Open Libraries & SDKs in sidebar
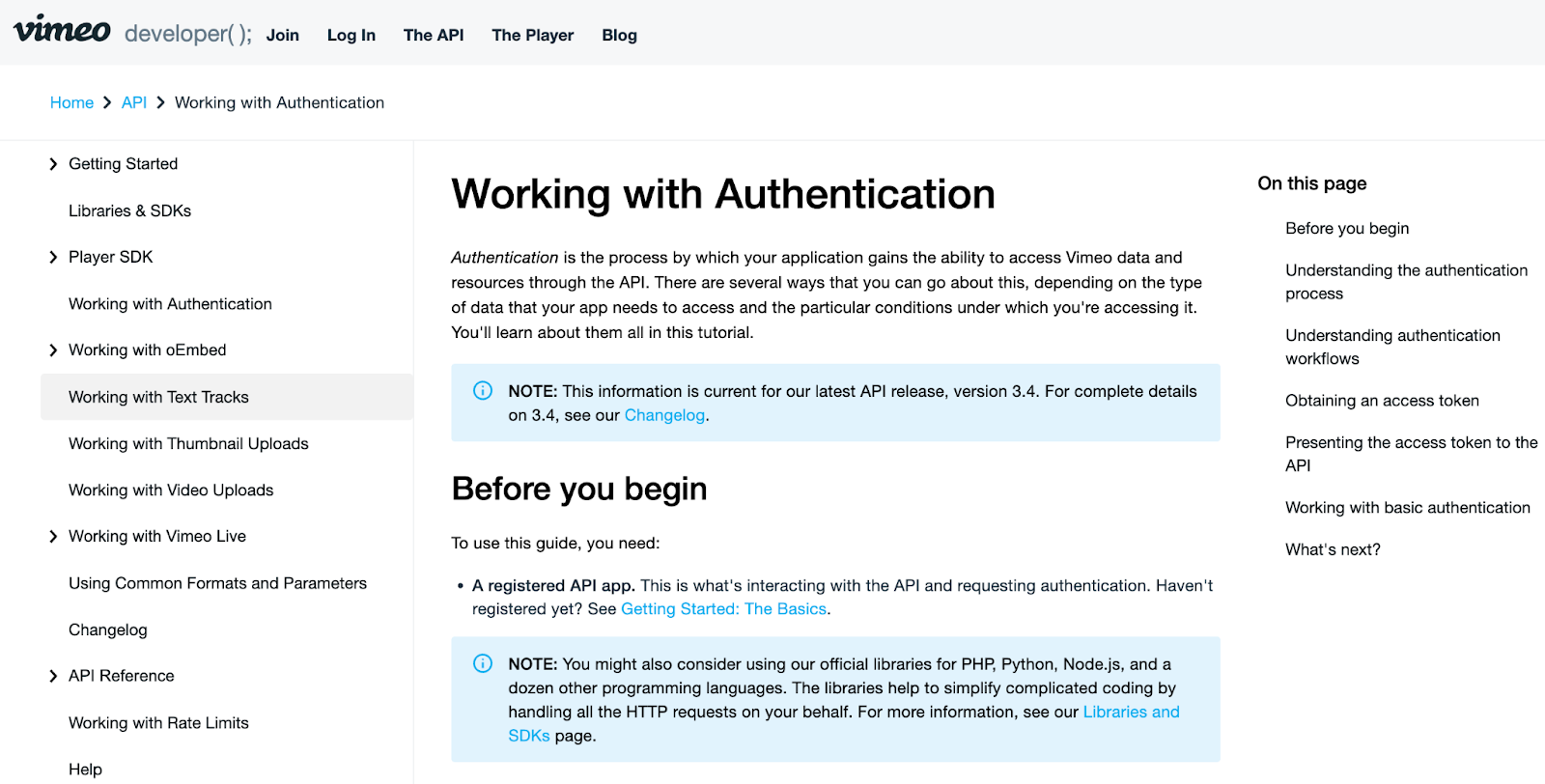 point(129,210)
